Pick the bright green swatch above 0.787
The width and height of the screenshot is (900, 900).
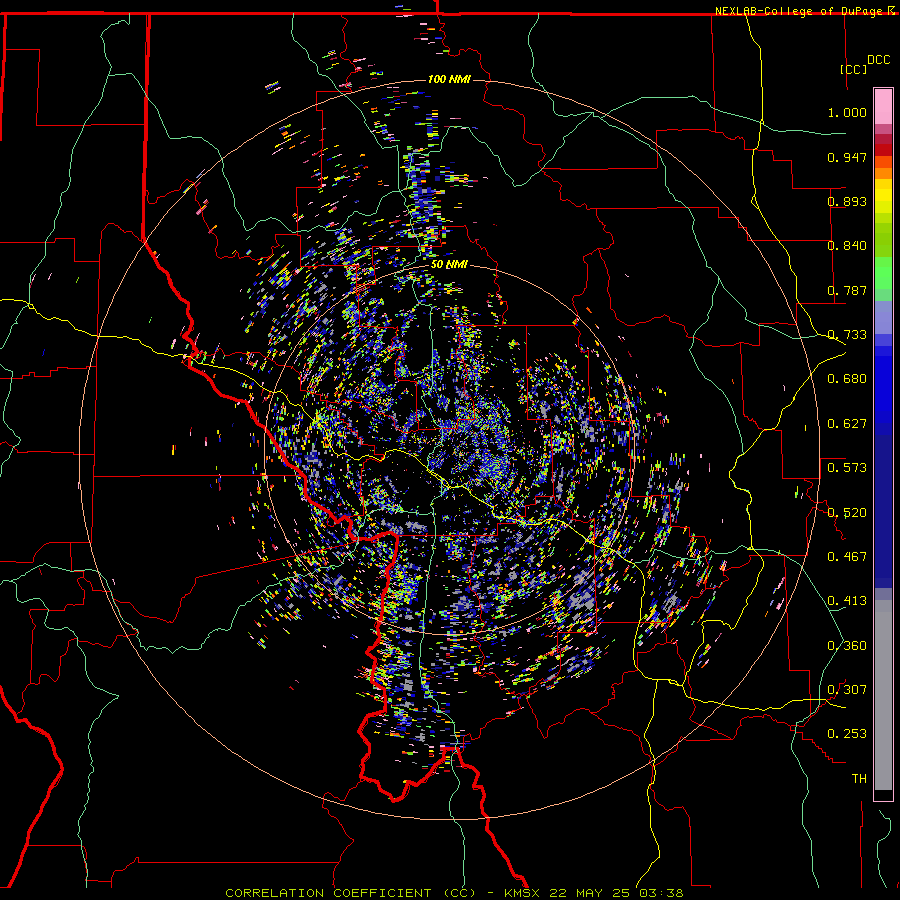click(883, 273)
